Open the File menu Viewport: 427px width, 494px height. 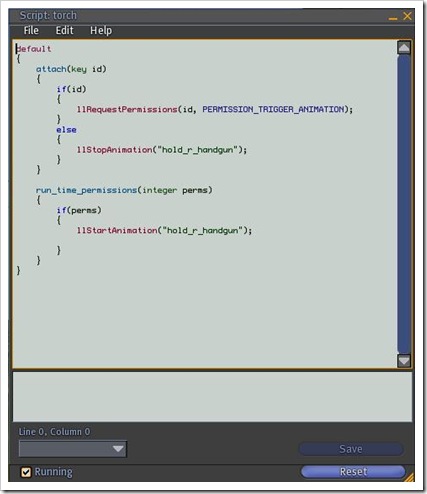(x=31, y=30)
